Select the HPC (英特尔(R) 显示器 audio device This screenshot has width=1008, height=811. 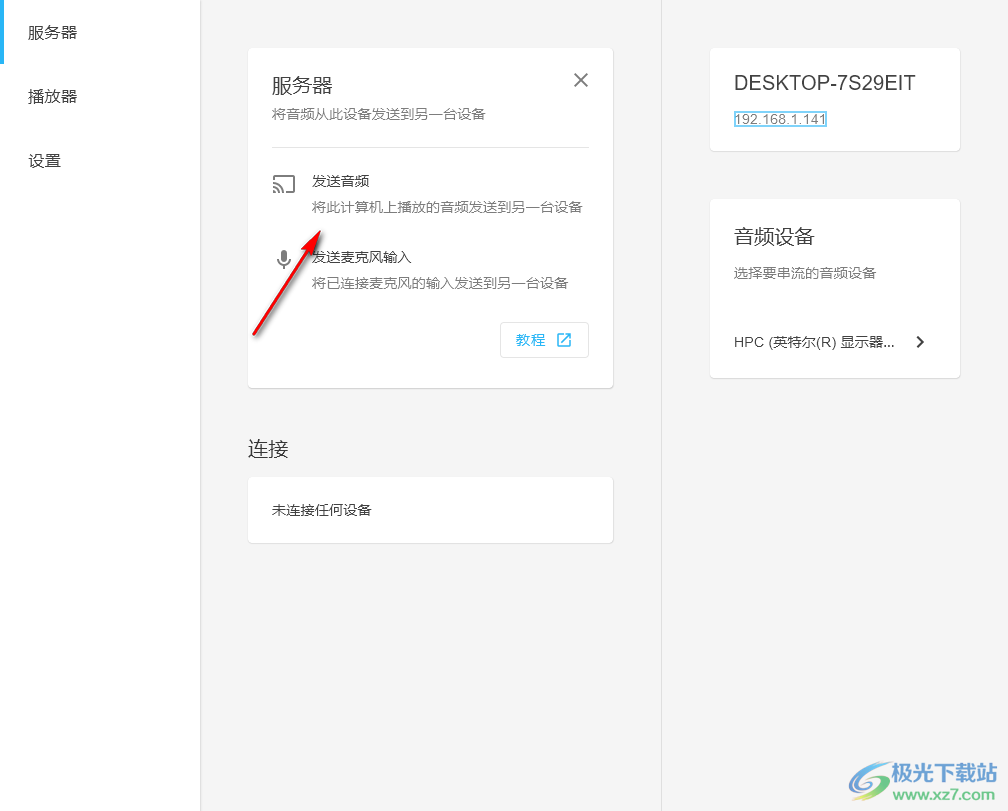coord(814,342)
